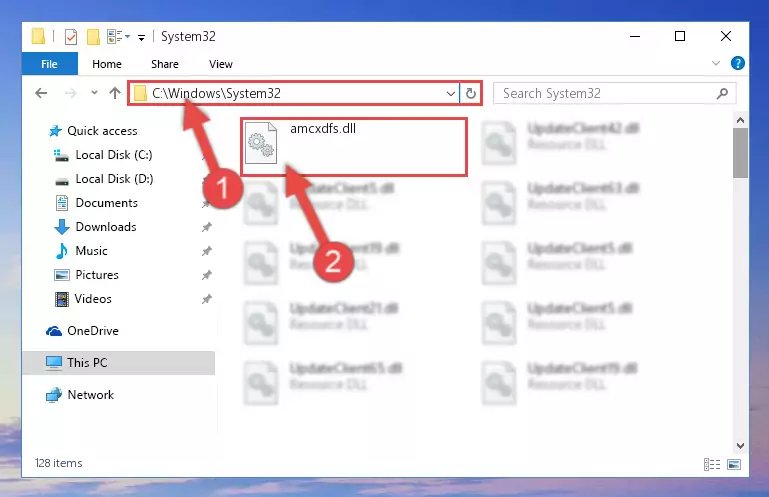Minimize the System32 window

coord(635,36)
